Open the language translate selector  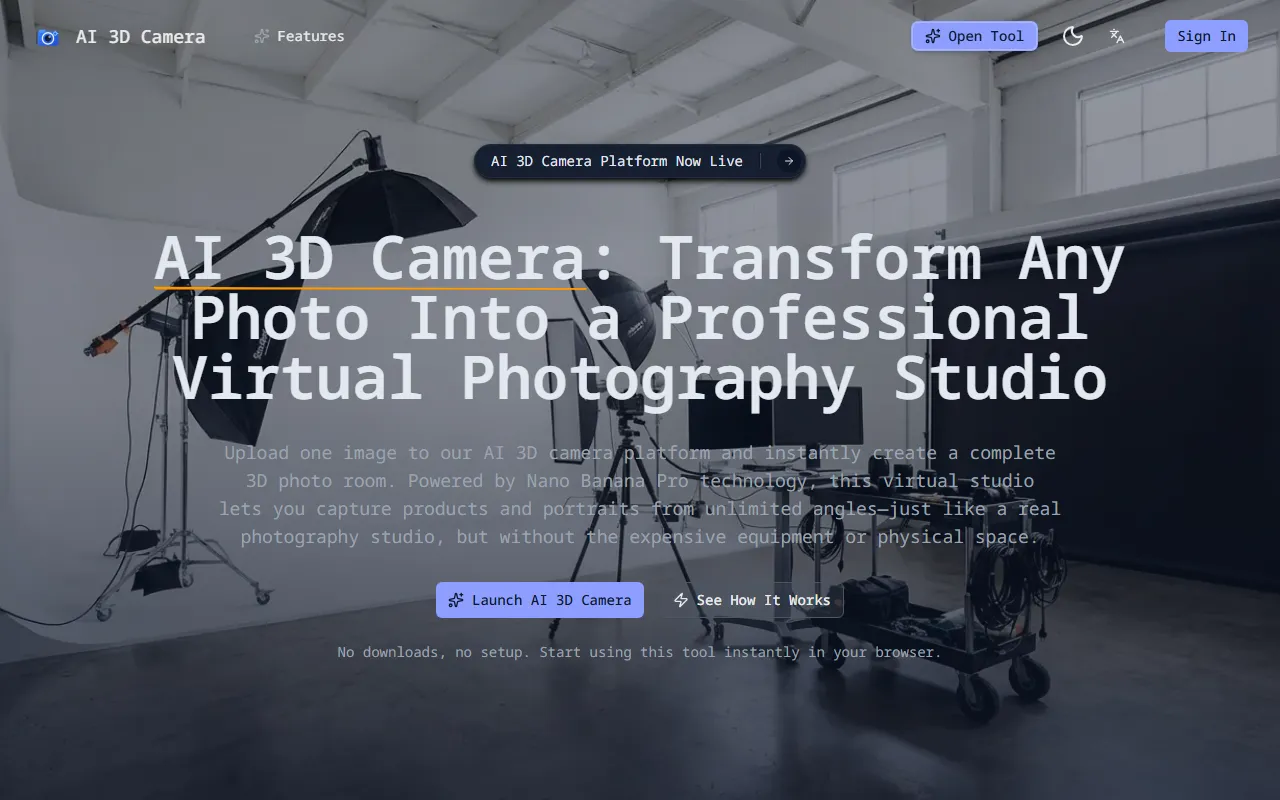click(1117, 36)
